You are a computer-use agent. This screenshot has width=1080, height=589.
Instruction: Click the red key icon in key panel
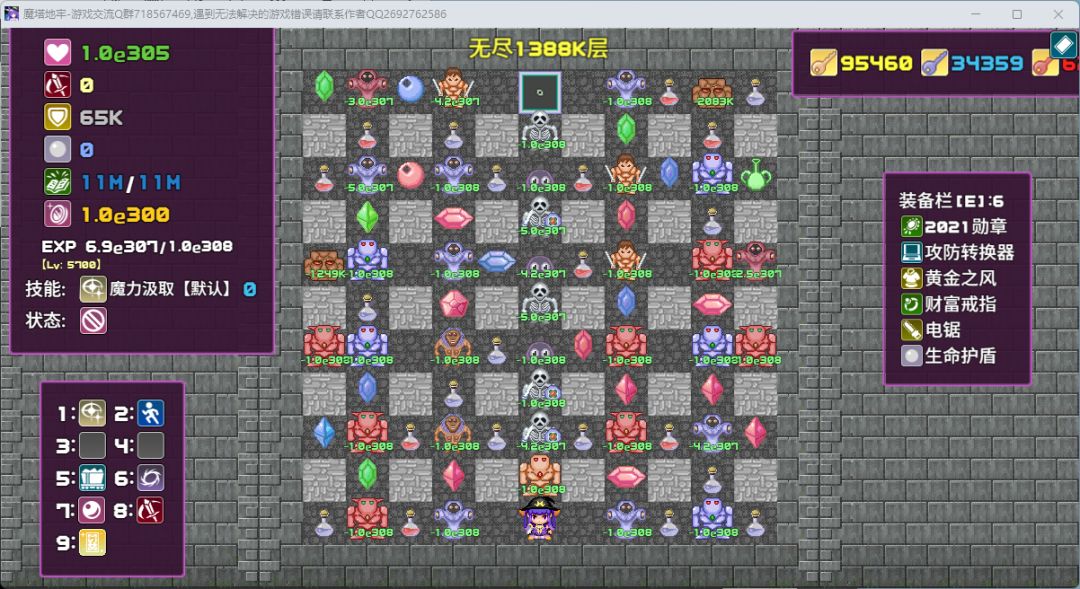1045,63
